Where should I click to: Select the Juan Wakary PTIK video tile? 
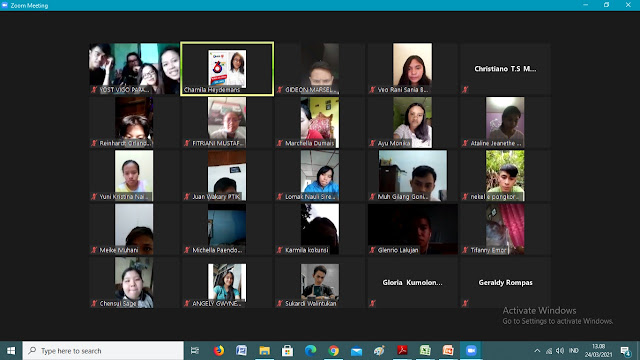(227, 176)
